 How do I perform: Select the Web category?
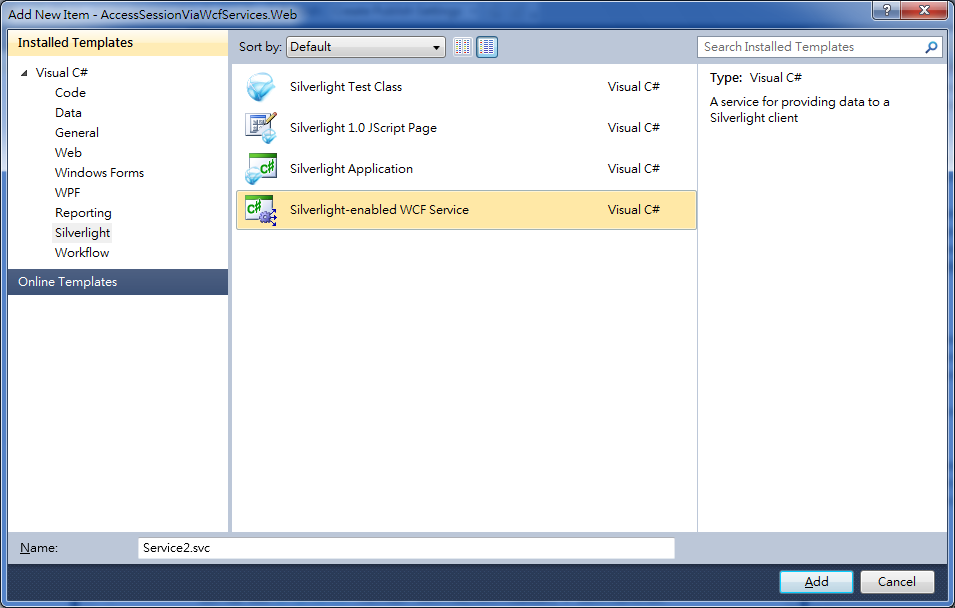pos(68,153)
